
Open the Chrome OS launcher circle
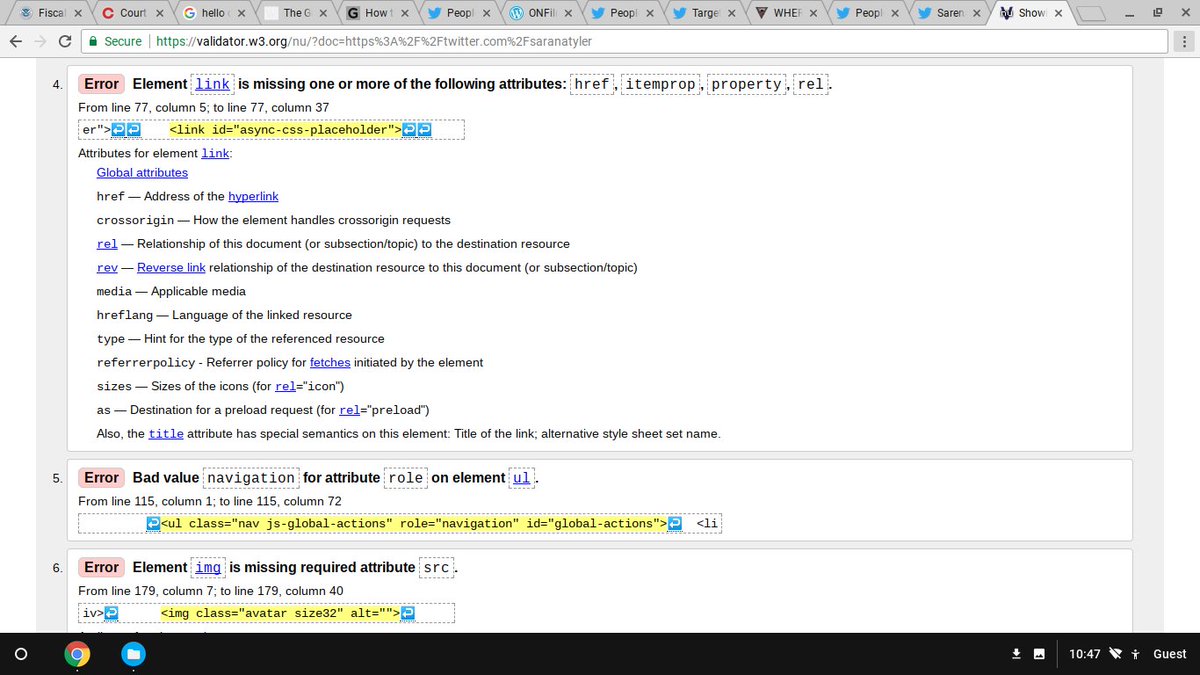click(20, 654)
